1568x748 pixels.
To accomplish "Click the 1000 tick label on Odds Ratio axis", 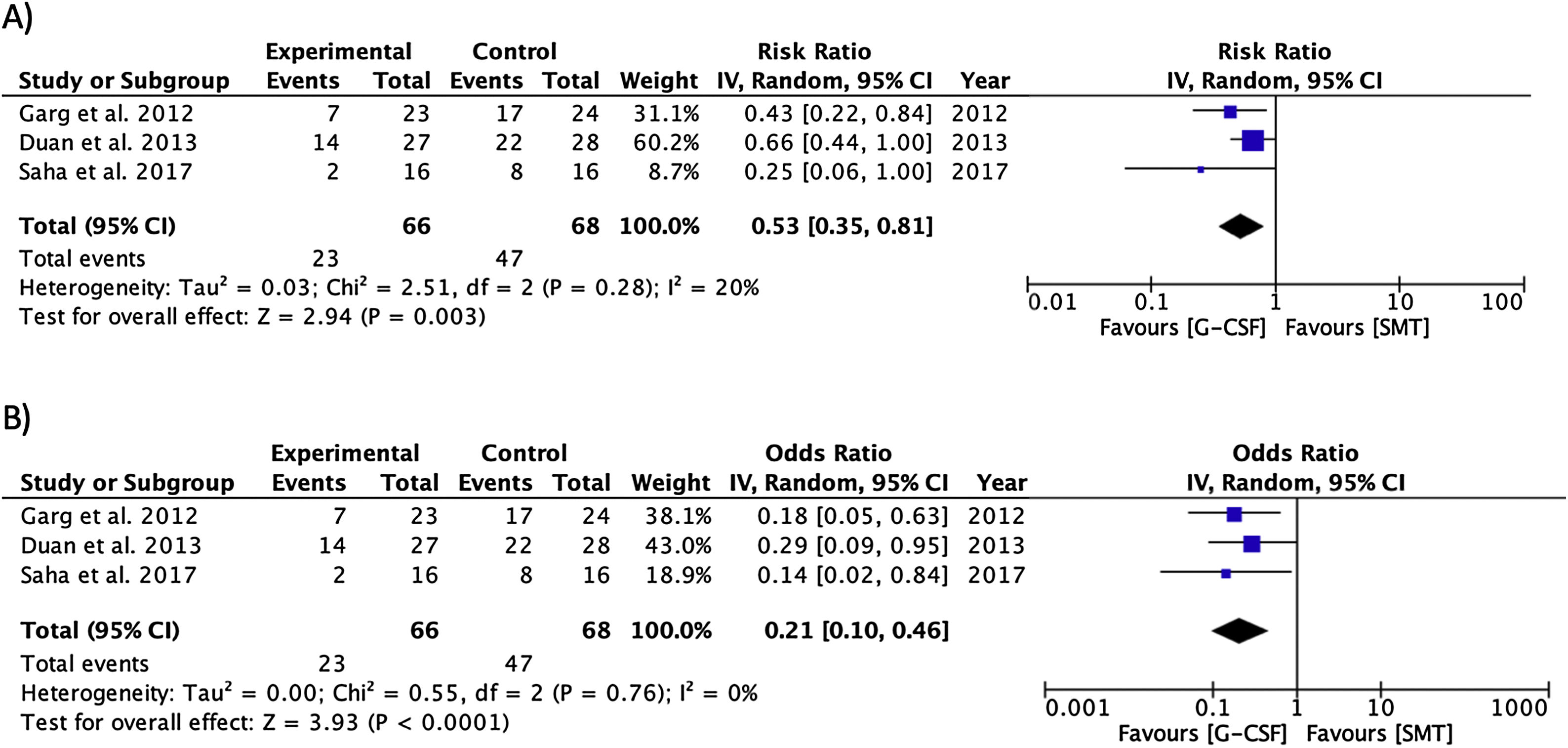I will click(x=1519, y=708).
